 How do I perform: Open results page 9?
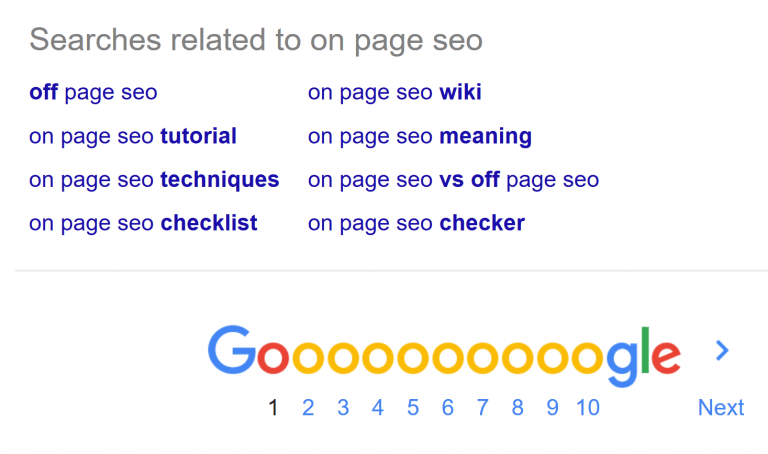tap(552, 407)
